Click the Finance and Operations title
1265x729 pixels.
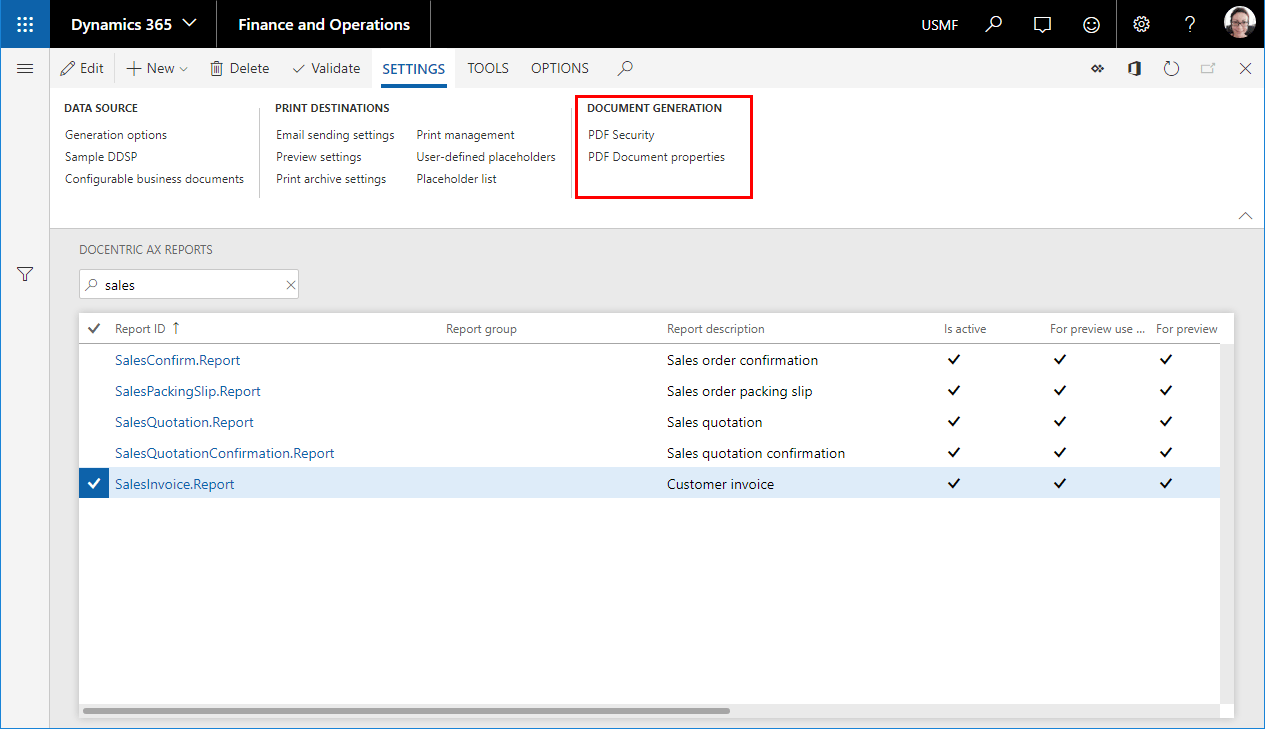(x=324, y=25)
